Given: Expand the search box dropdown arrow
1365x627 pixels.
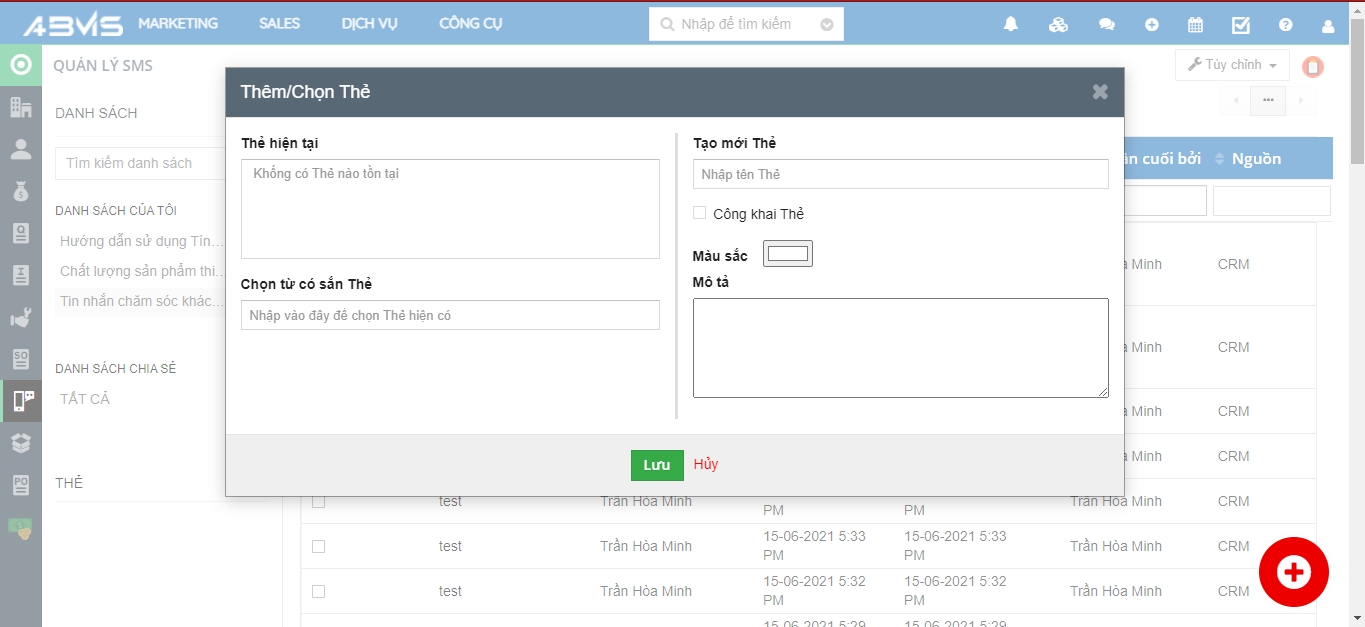Looking at the screenshot, I should [827, 24].
